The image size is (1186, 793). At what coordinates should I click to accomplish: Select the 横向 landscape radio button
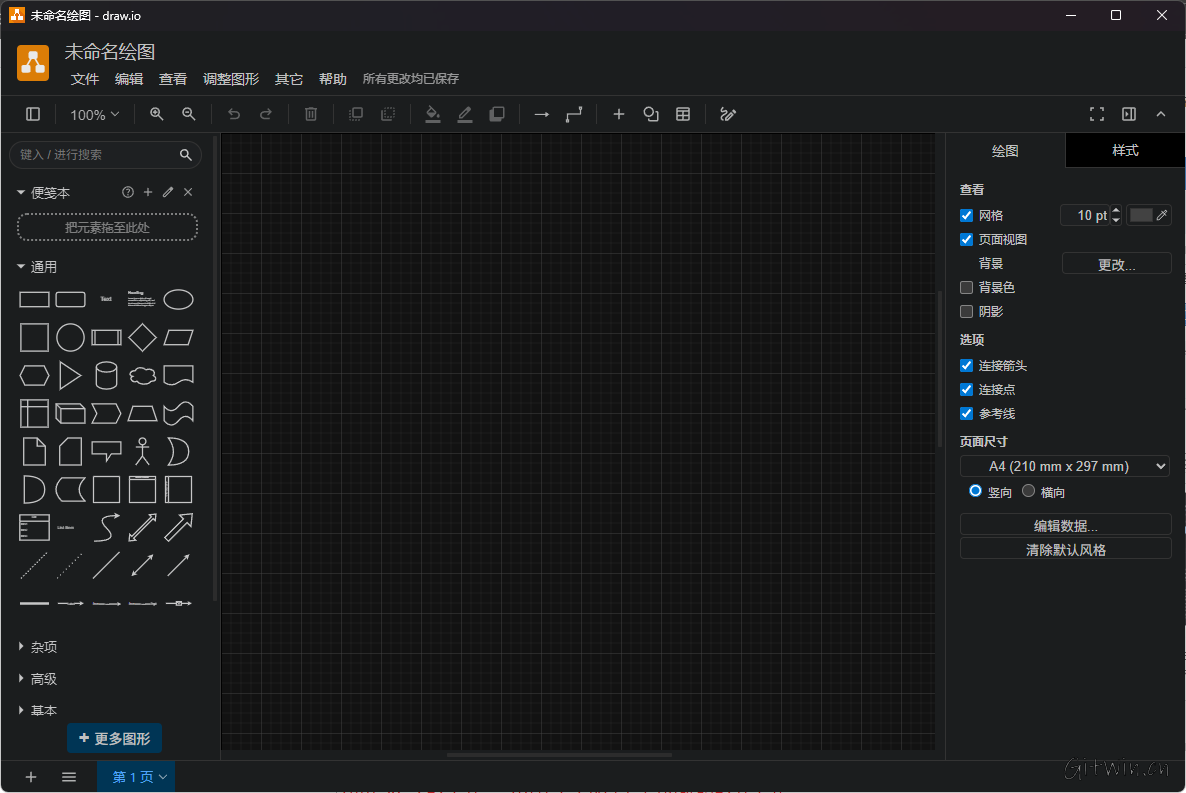point(1029,491)
